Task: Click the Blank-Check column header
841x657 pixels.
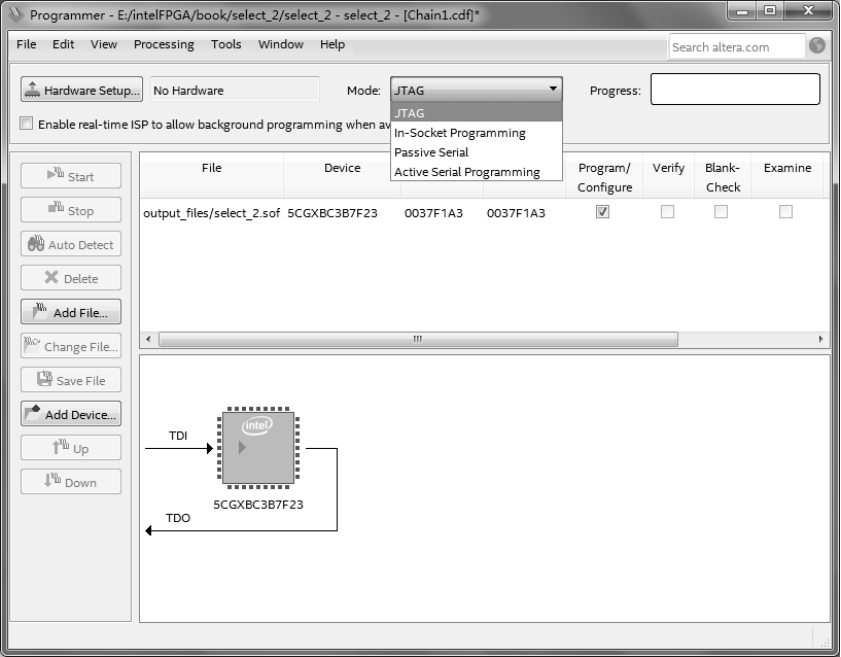Action: [x=722, y=177]
